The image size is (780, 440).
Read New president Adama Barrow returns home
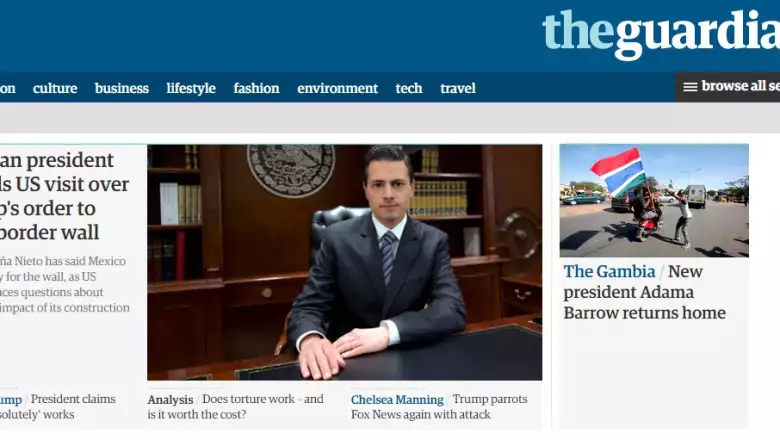[644, 292]
